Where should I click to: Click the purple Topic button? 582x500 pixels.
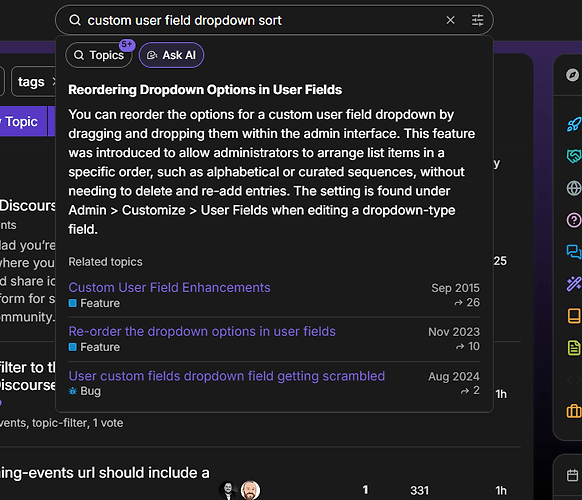tap(23, 121)
